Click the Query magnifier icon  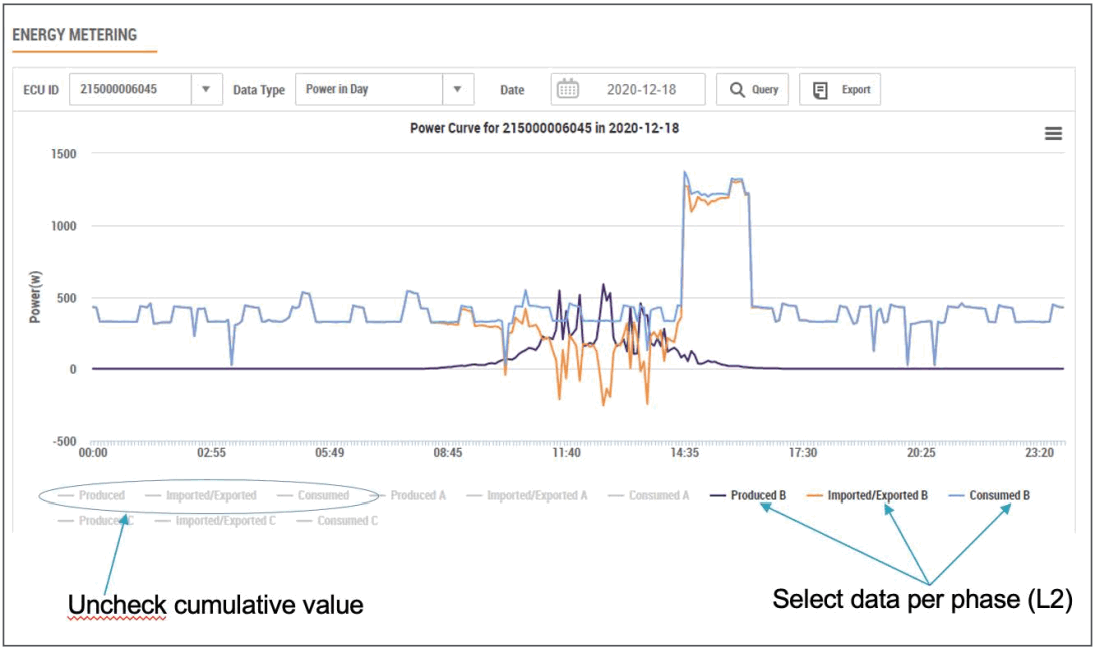point(737,90)
